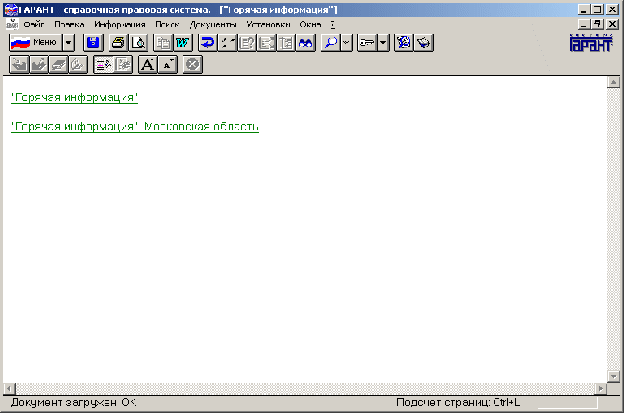
Task: Export to Word with the W icon
Action: (x=183, y=42)
